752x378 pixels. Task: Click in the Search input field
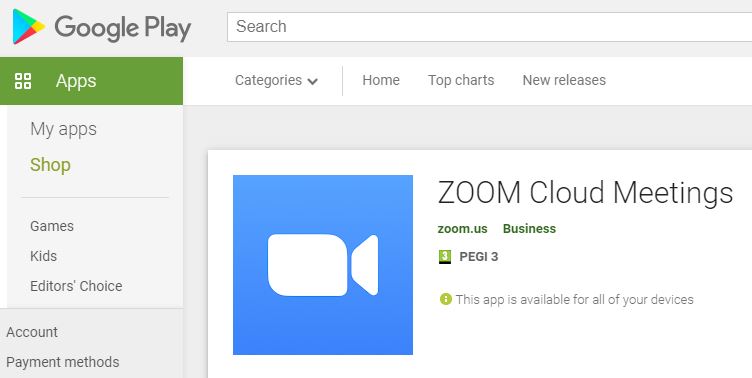[489, 27]
